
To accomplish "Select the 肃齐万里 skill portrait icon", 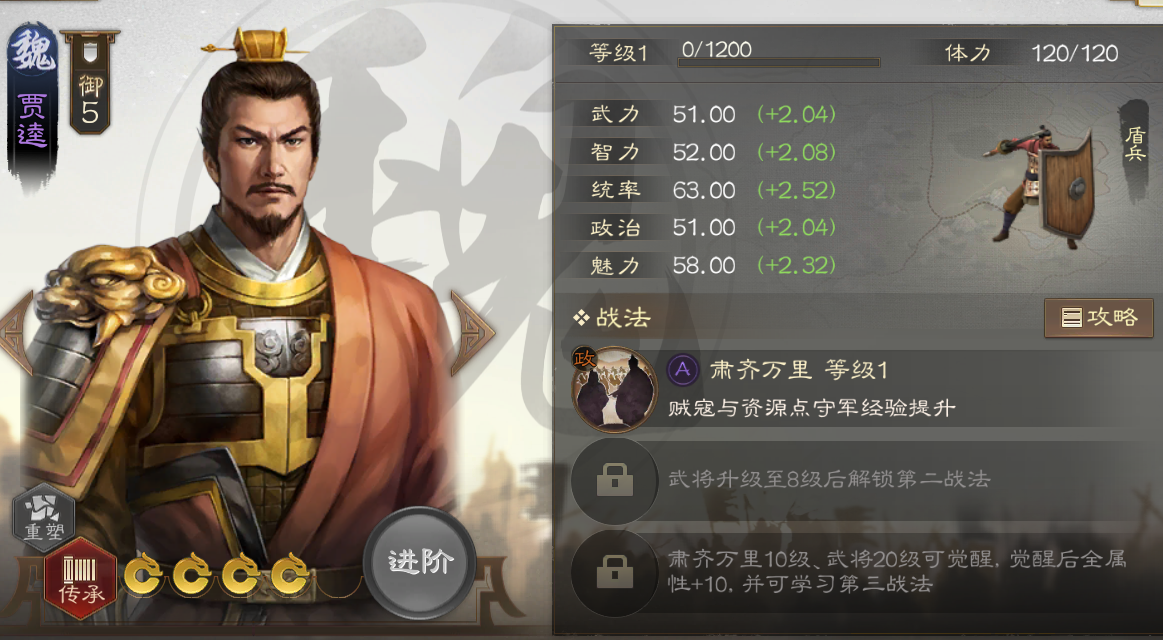I will point(614,389).
